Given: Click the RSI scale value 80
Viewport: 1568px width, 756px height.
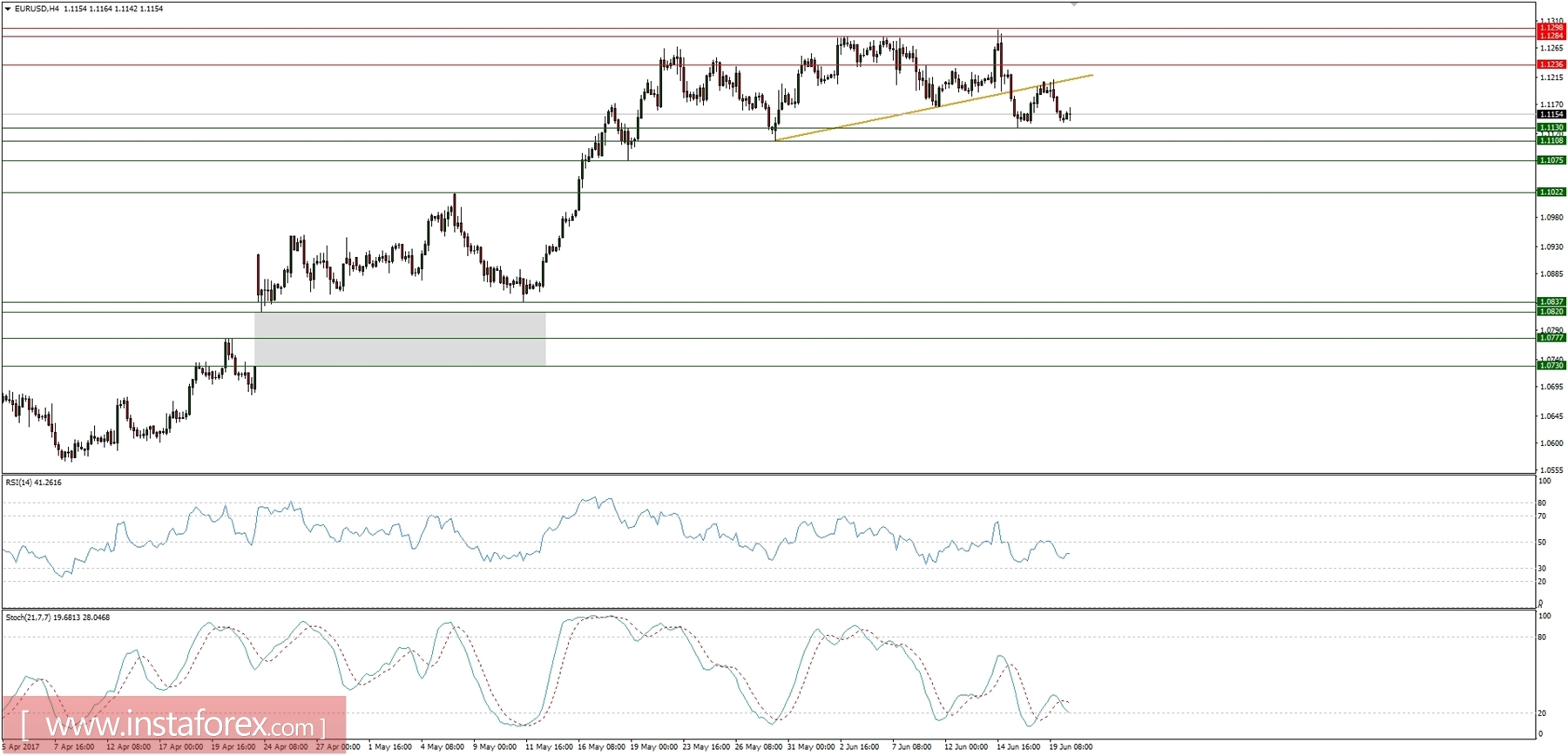Looking at the screenshot, I should click(x=1542, y=503).
